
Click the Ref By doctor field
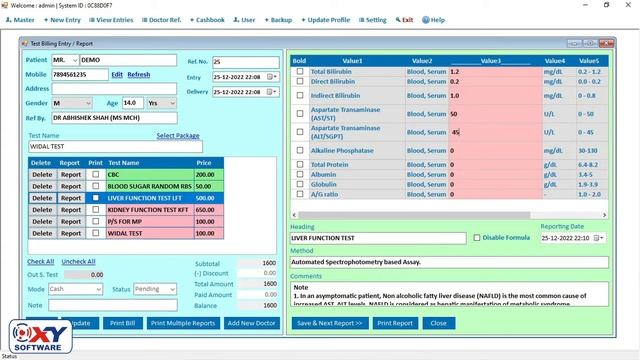(114, 118)
